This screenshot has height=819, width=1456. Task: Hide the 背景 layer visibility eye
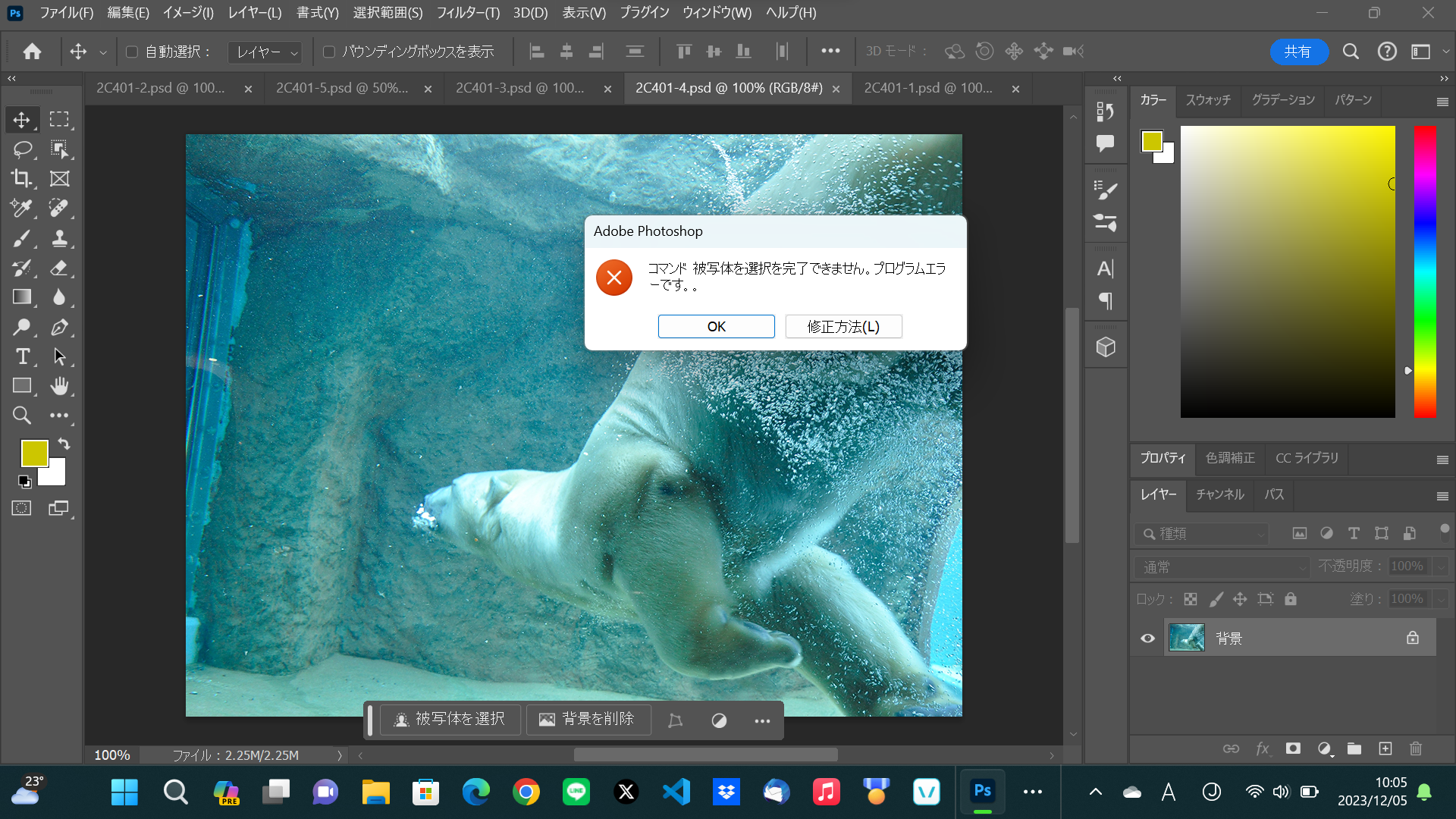click(1147, 638)
